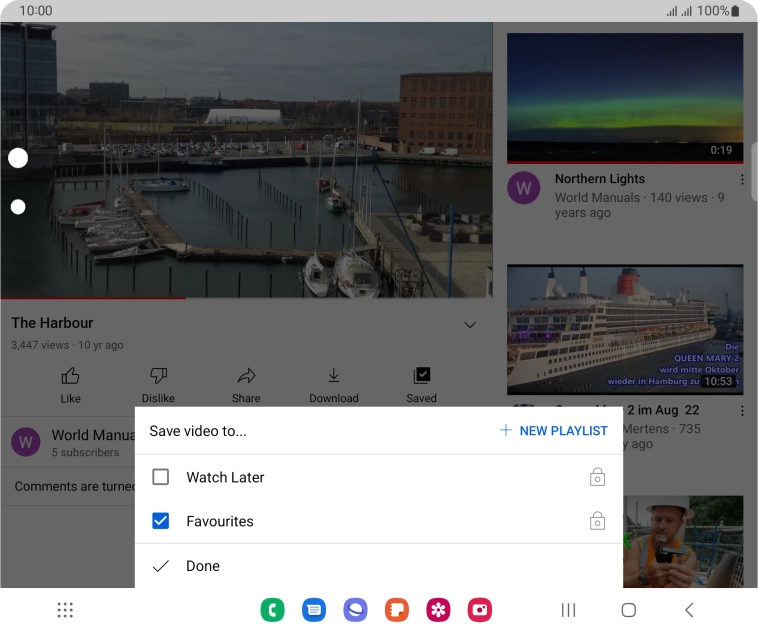The width and height of the screenshot is (758, 632).
Task: Tap the Download icon
Action: [x=333, y=376]
